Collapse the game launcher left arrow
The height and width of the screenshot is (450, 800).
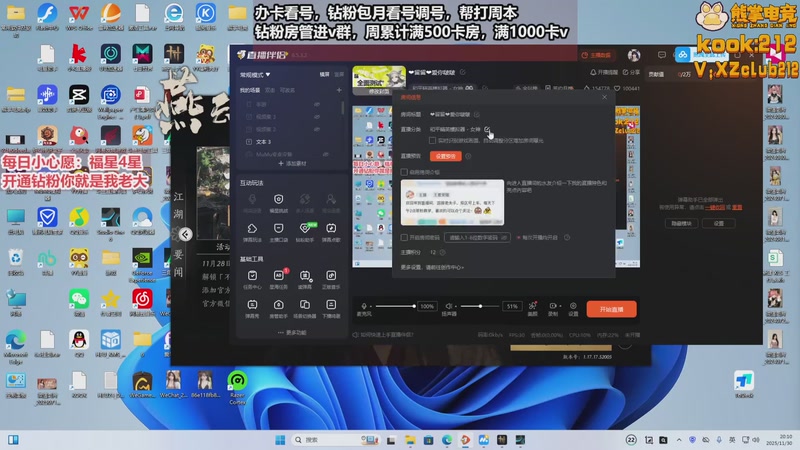[x=185, y=234]
